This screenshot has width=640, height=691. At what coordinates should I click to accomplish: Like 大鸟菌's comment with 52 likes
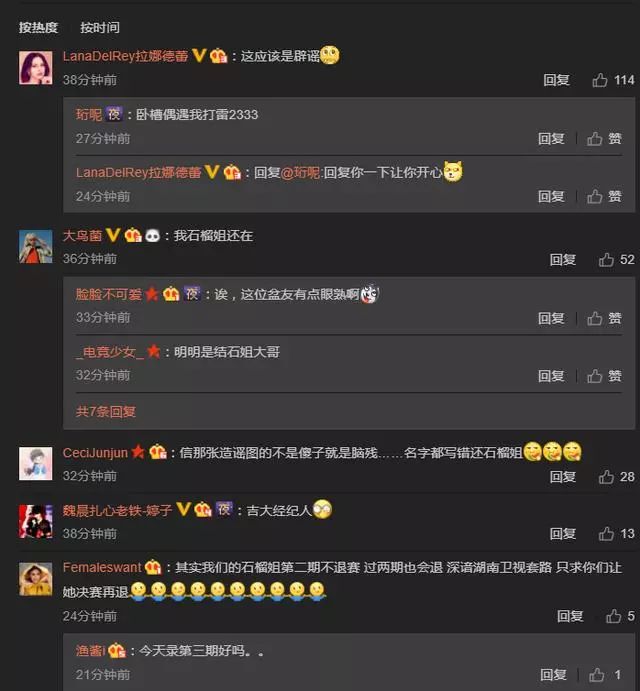point(616,260)
